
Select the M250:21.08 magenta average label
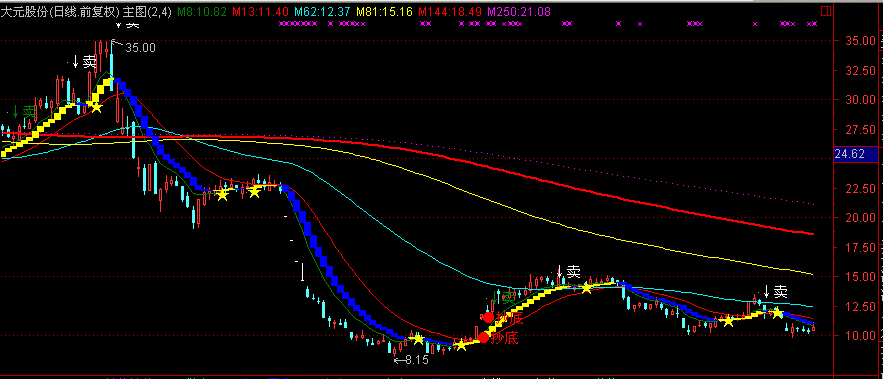click(519, 11)
